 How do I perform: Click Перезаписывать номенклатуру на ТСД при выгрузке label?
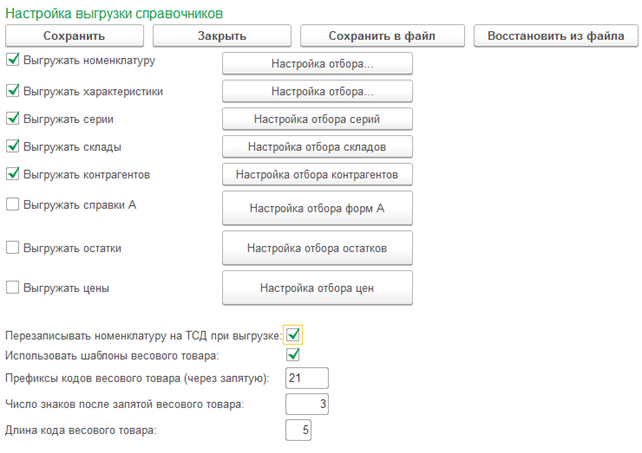tap(144, 336)
